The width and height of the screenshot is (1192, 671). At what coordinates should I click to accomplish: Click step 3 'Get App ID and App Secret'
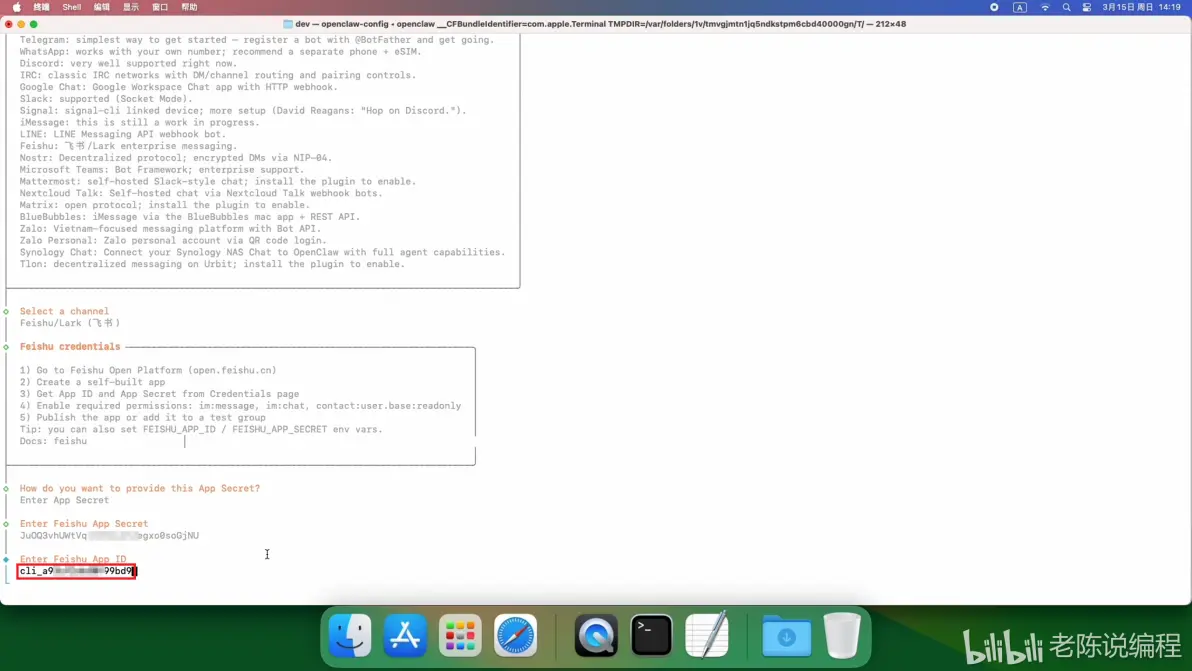click(x=160, y=394)
